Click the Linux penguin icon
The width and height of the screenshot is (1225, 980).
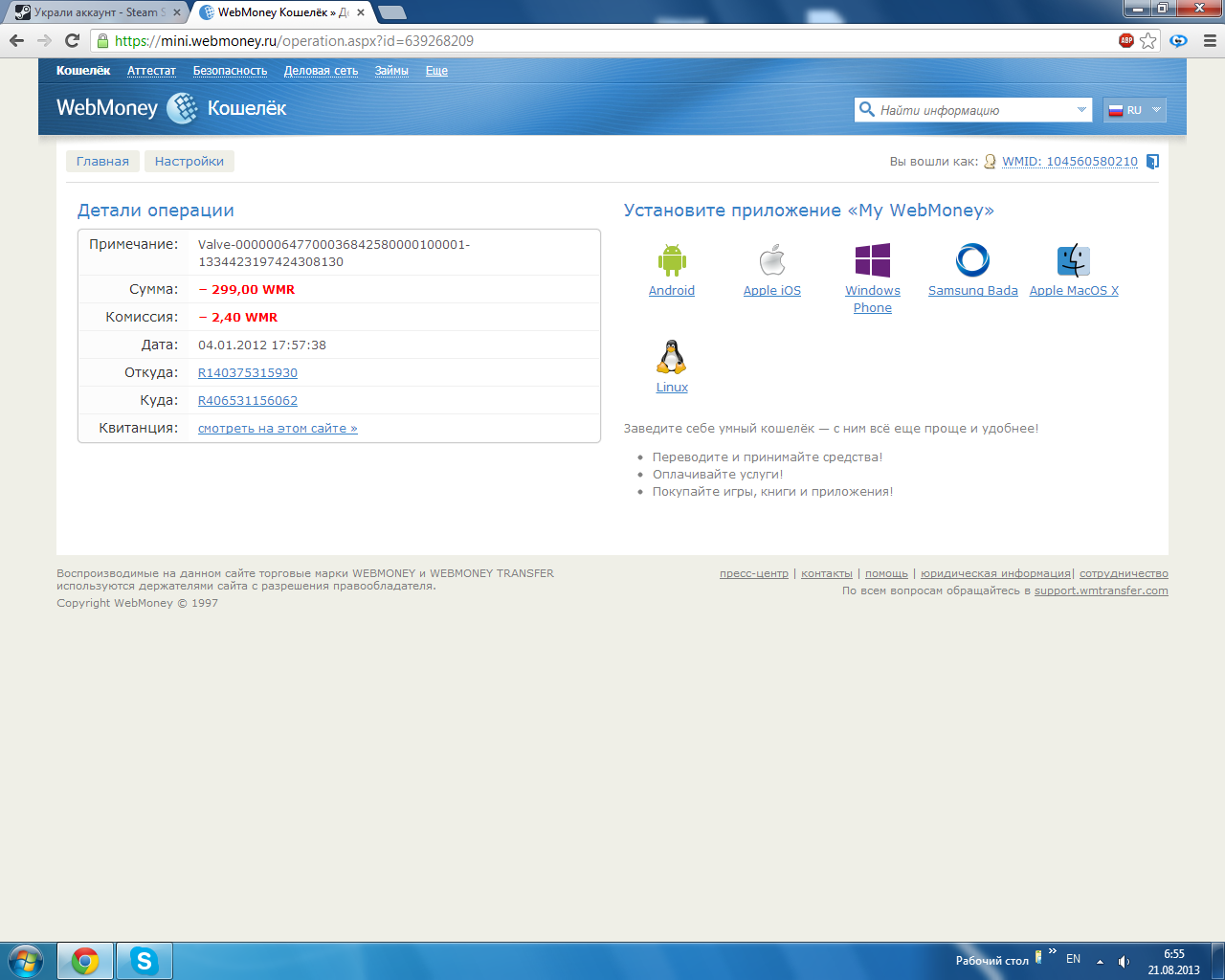[x=672, y=357]
